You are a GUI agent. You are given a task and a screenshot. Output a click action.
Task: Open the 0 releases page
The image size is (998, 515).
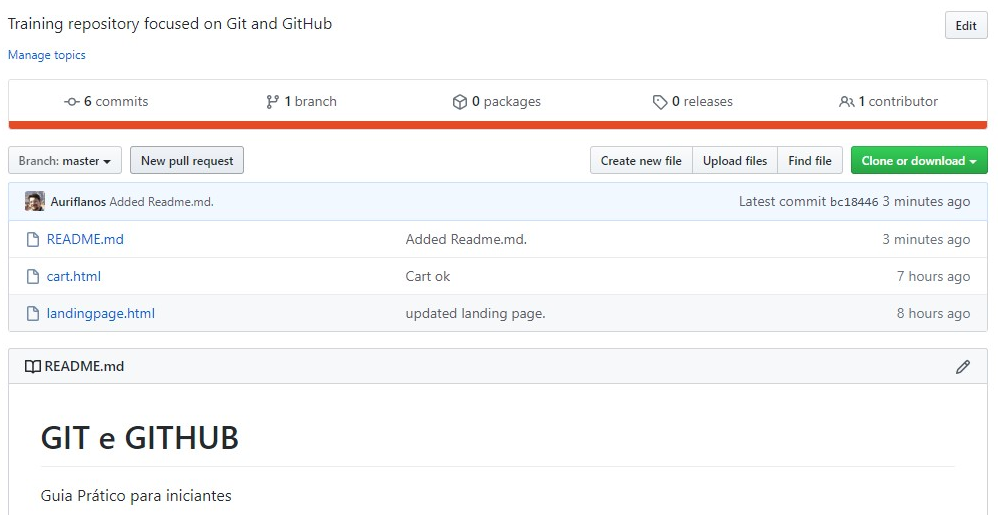click(693, 101)
